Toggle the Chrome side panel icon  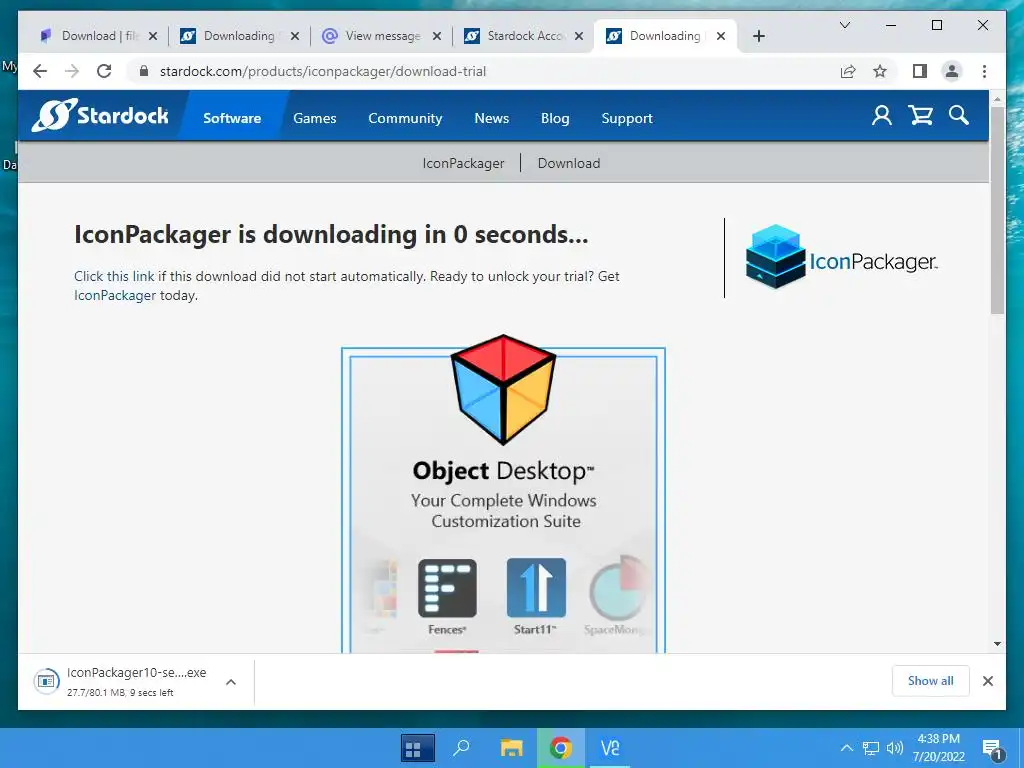pos(920,71)
